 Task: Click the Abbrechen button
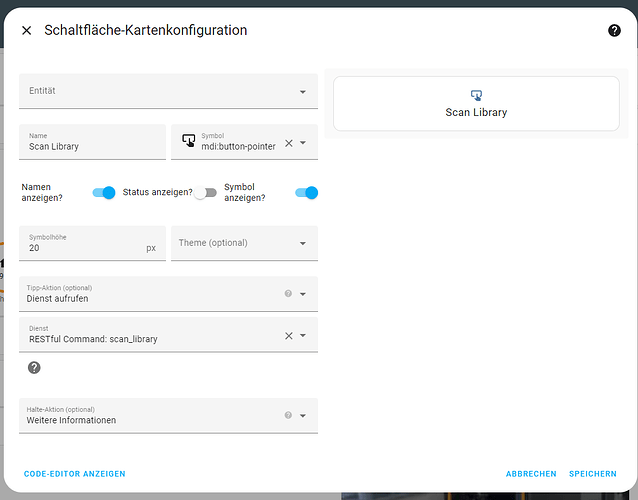(x=531, y=474)
